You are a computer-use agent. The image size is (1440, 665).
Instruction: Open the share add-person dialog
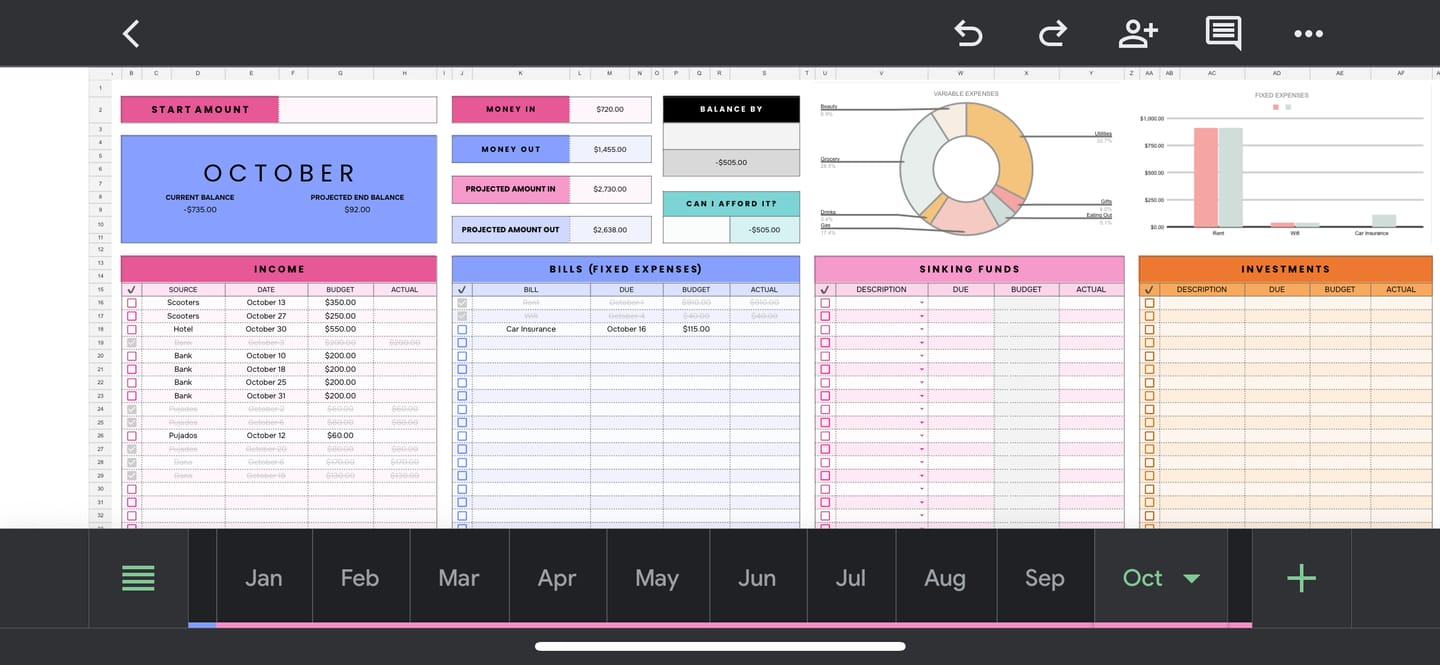pyautogui.click(x=1138, y=33)
